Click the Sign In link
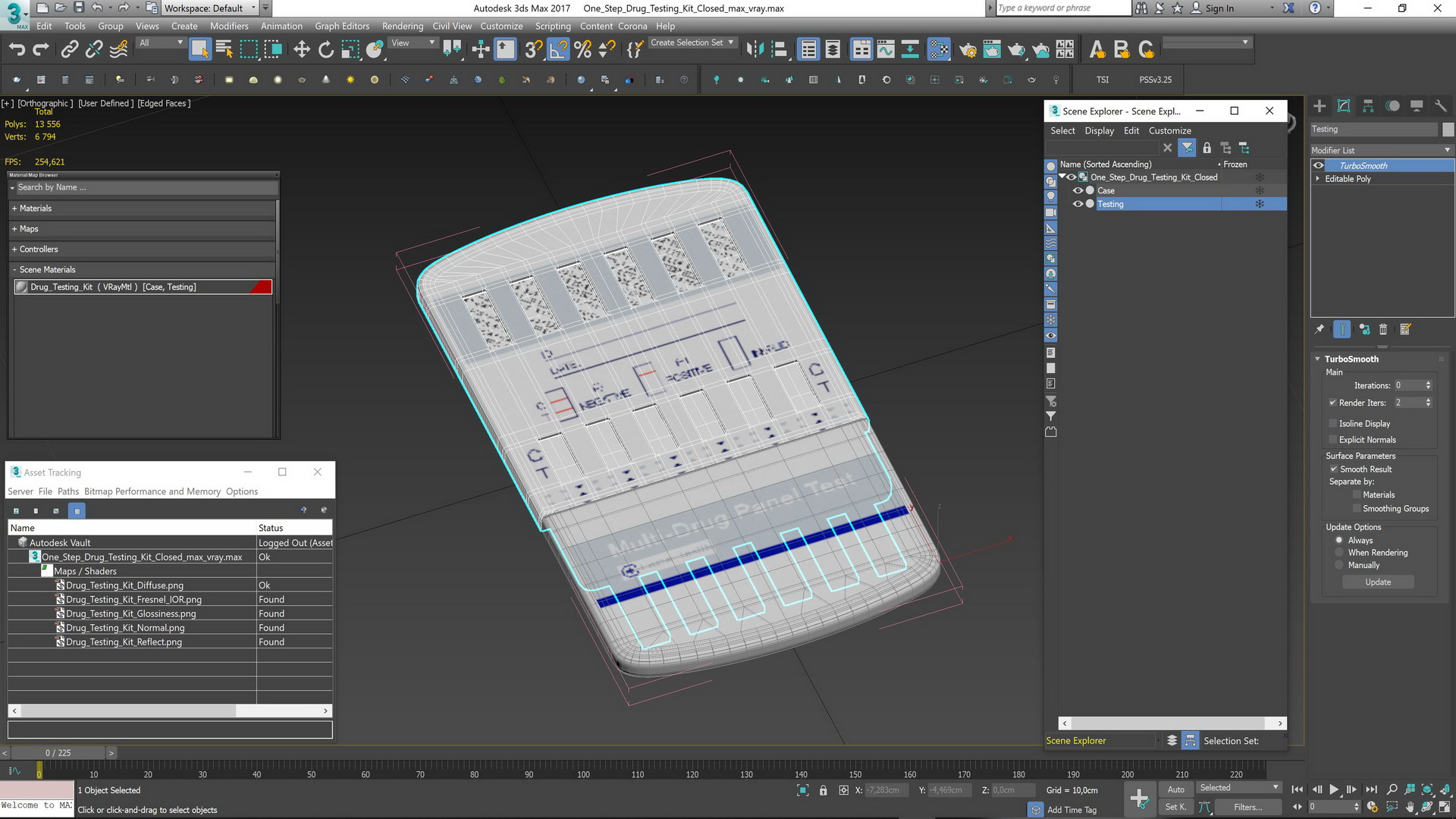Screen dimensions: 1456x819 (1219, 8)
